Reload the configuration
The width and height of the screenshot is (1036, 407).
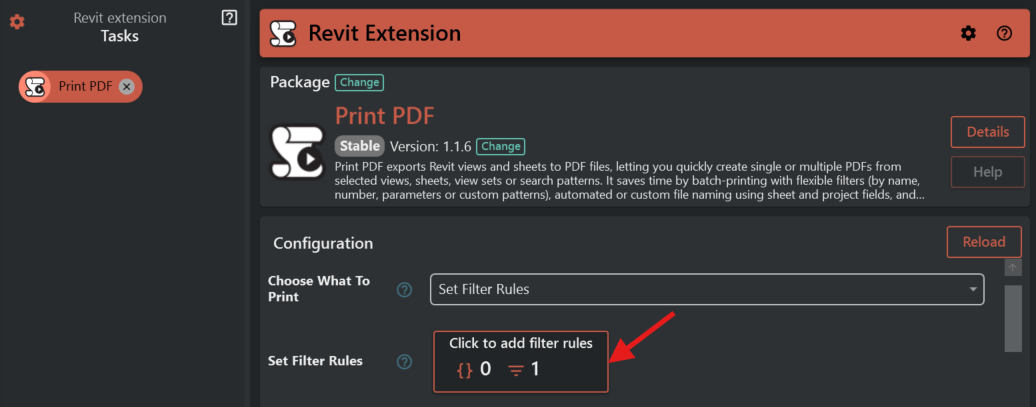coord(983,242)
